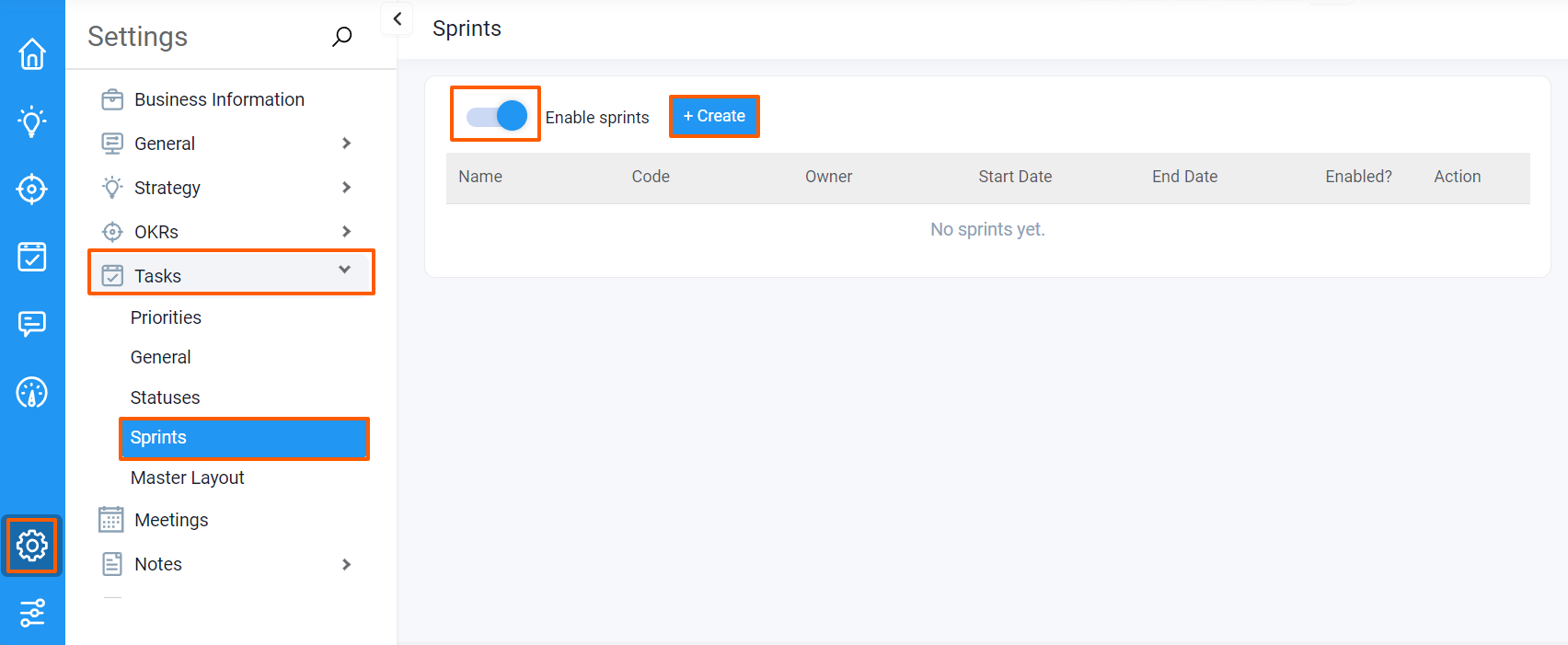Expand the Notes settings section
1568x645 pixels.
tap(347, 564)
